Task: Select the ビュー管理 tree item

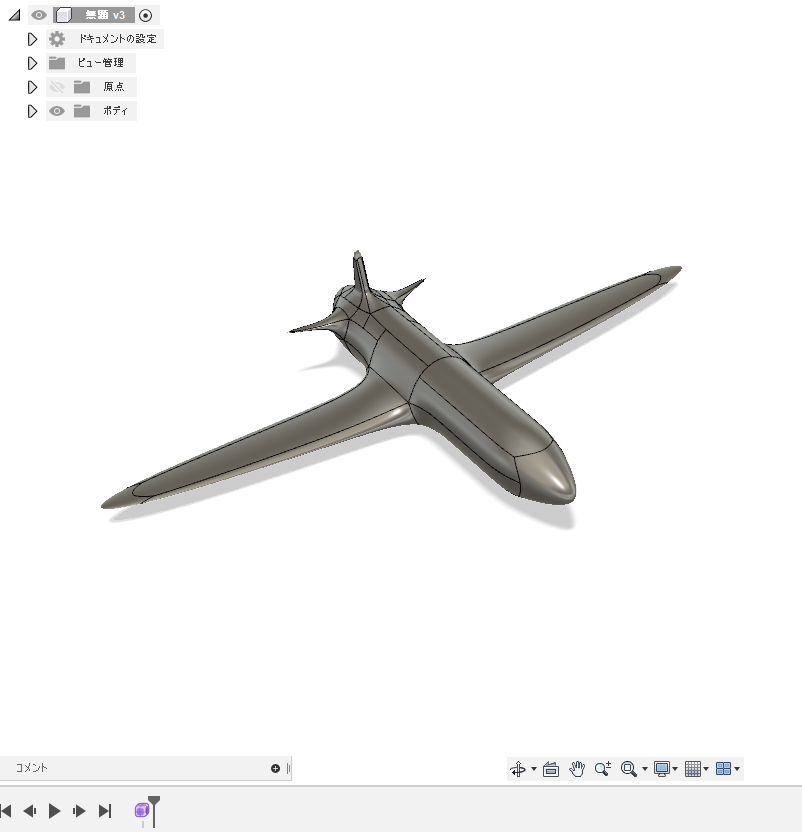Action: (x=91, y=63)
